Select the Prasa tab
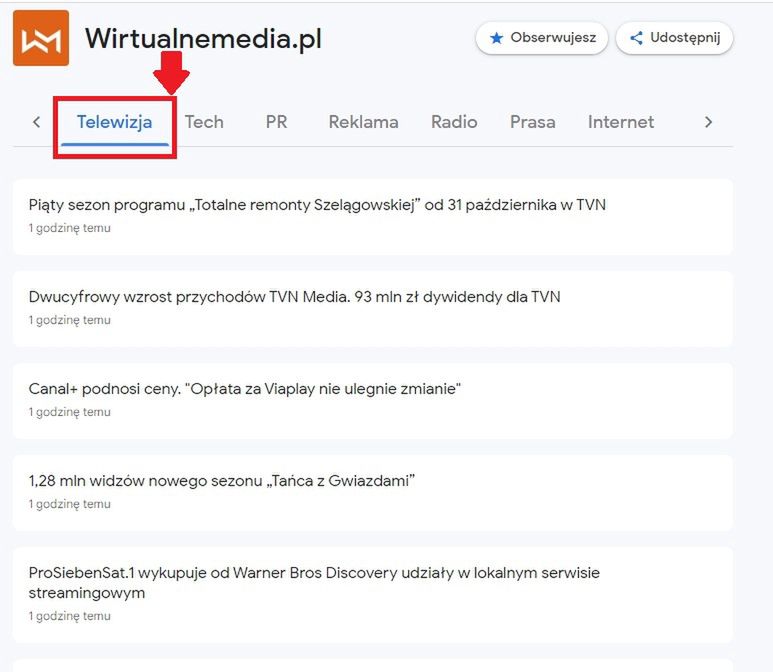Screen dimensions: 773x672 click(x=532, y=122)
